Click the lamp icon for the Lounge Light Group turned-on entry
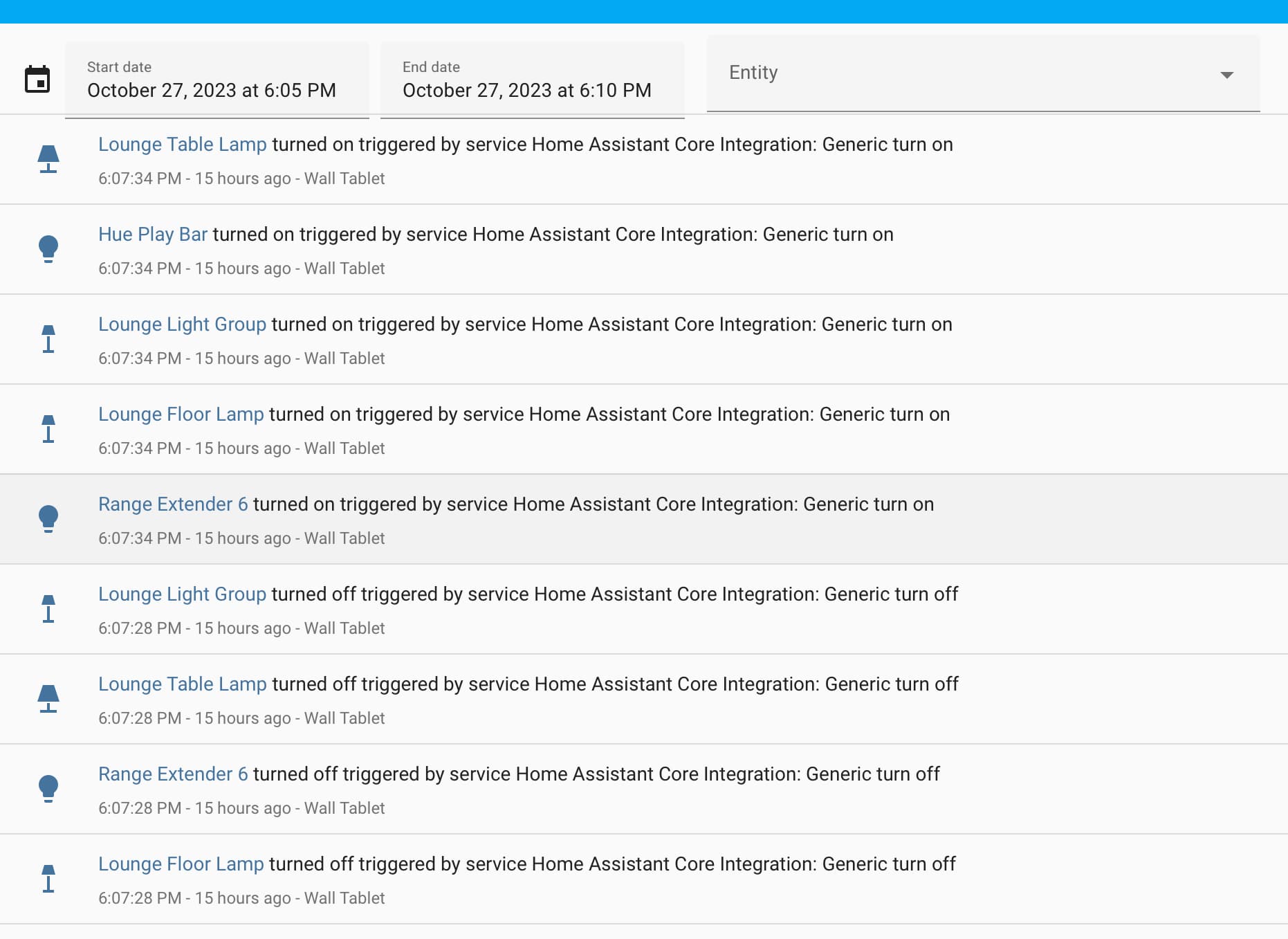This screenshot has height=939, width=1288. 48,339
